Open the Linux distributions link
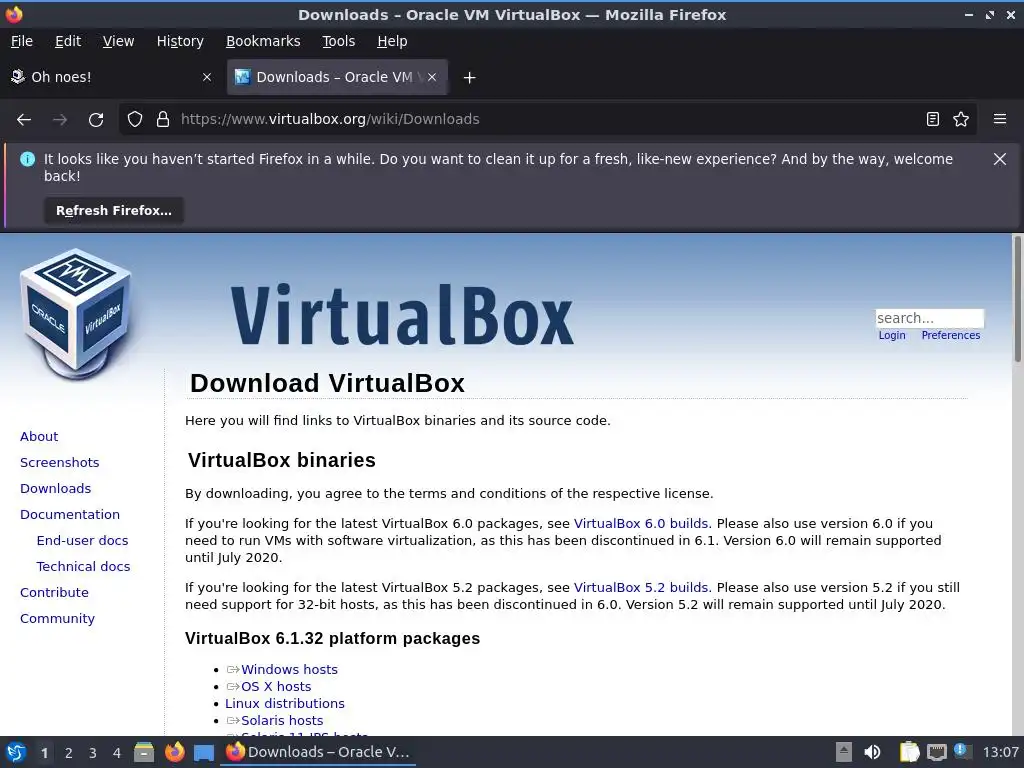1024x768 pixels. [x=285, y=703]
